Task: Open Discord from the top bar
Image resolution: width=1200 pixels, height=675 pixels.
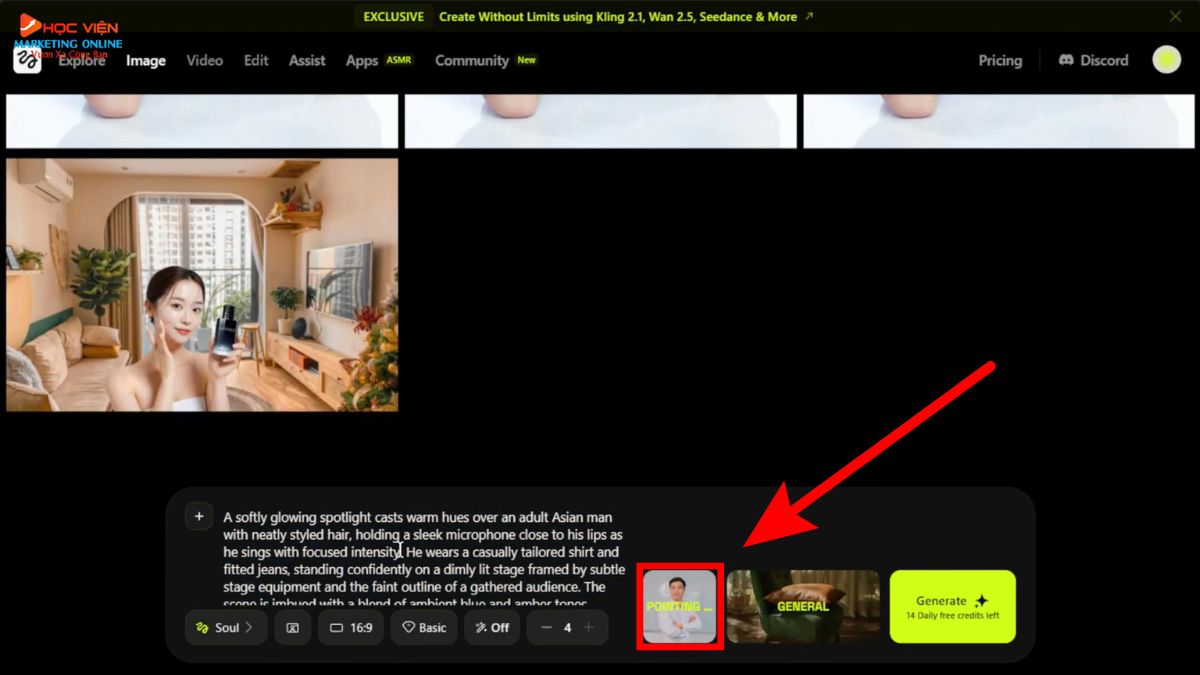Action: pos(1093,60)
